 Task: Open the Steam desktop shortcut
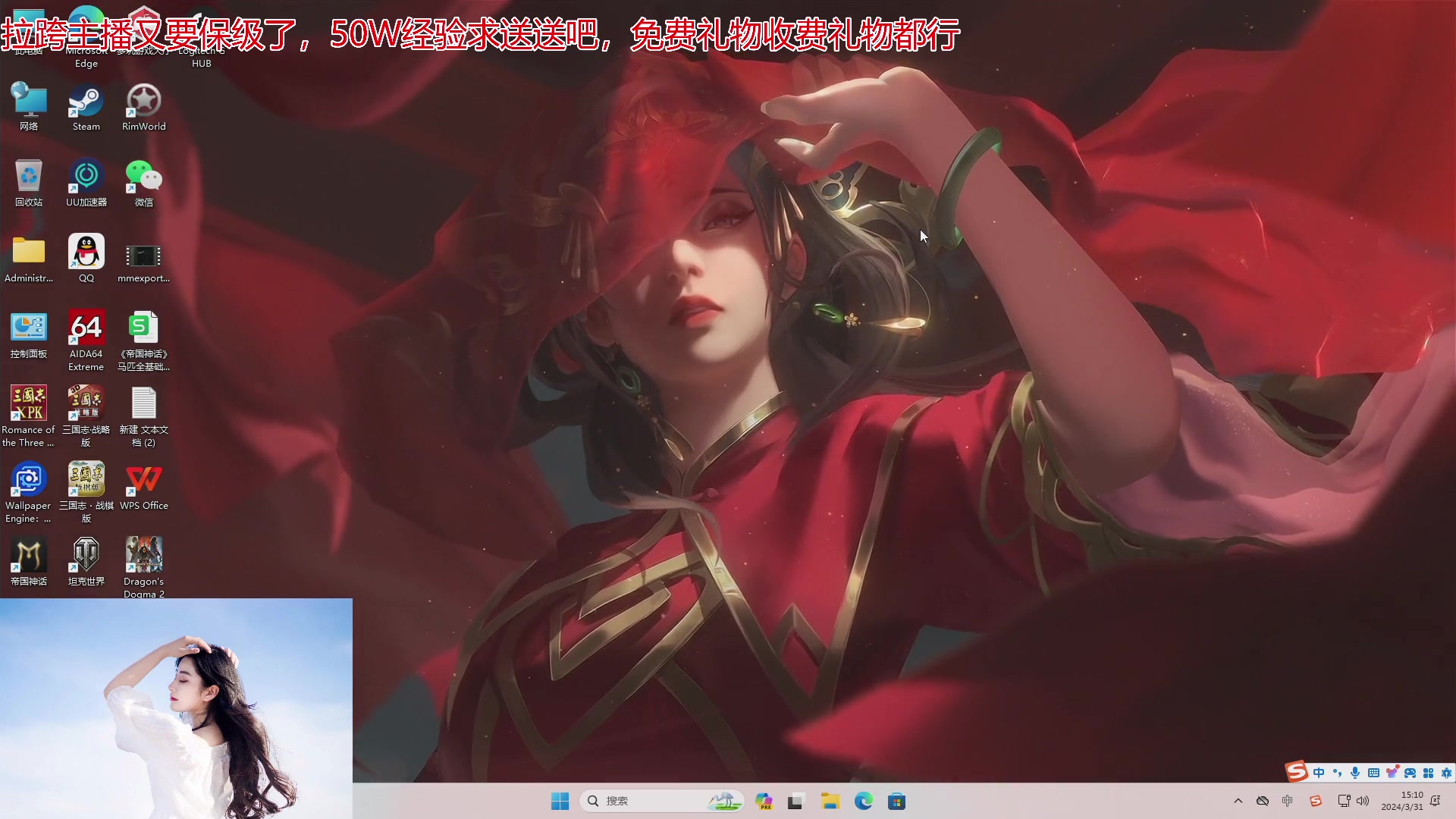coord(86,108)
